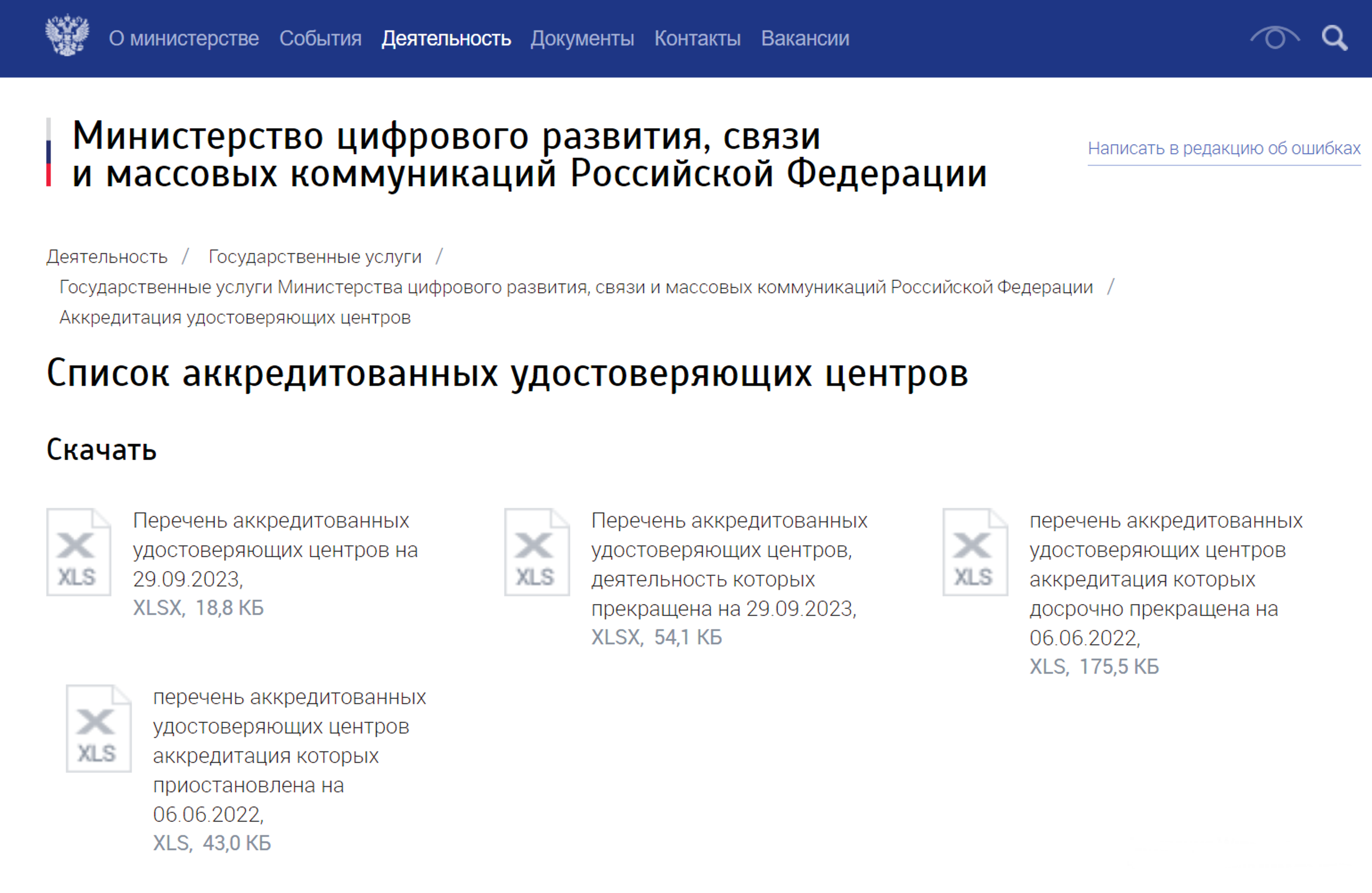
Task: Click the ministry title heading
Action: (x=529, y=155)
